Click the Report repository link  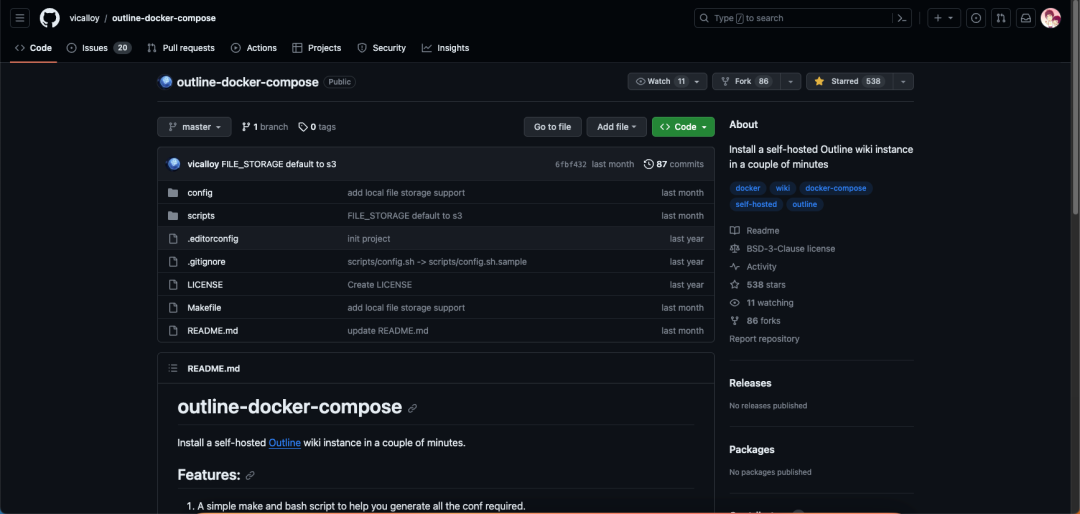tap(765, 339)
